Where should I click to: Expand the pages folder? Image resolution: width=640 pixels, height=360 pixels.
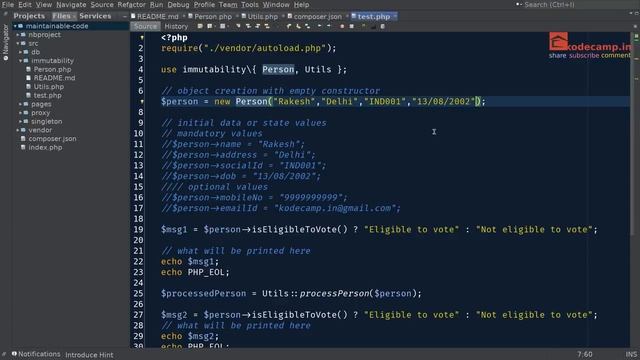(x=20, y=104)
